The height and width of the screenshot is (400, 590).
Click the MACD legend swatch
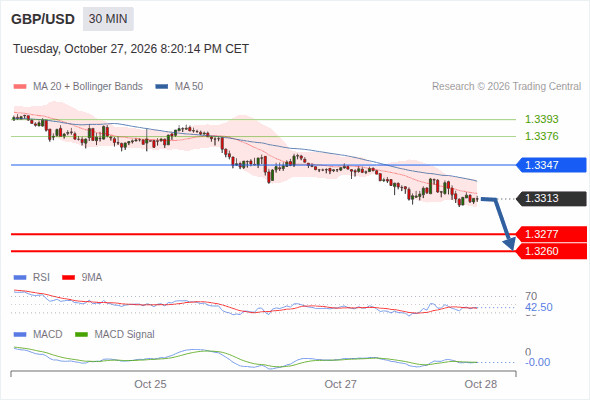(x=20, y=335)
